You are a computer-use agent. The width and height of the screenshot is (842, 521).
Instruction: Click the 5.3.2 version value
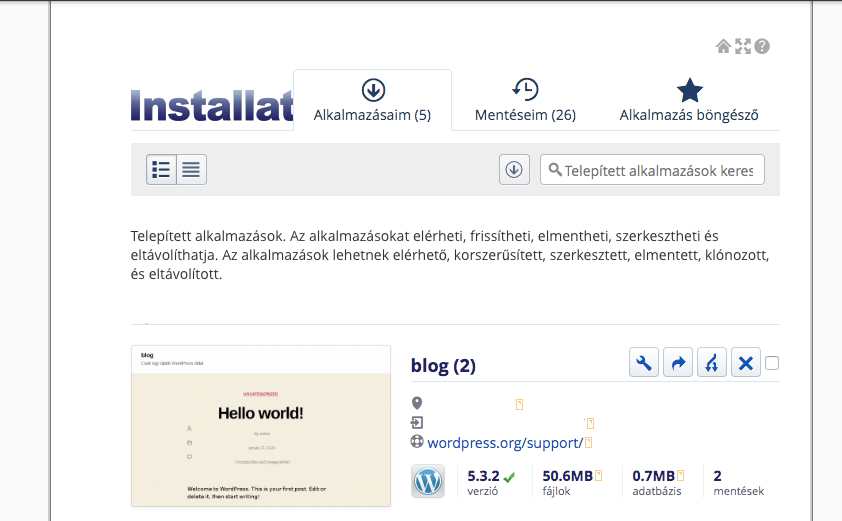point(483,476)
